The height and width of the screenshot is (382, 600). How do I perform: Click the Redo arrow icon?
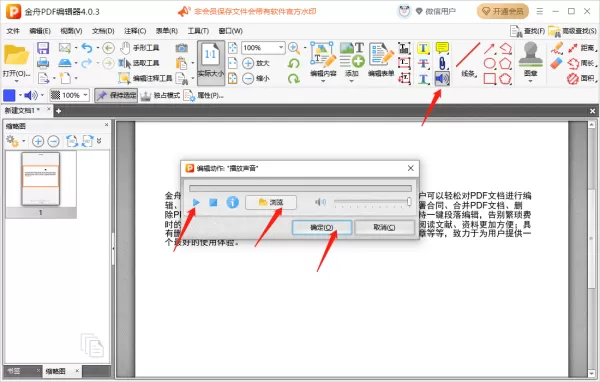tap(87, 63)
